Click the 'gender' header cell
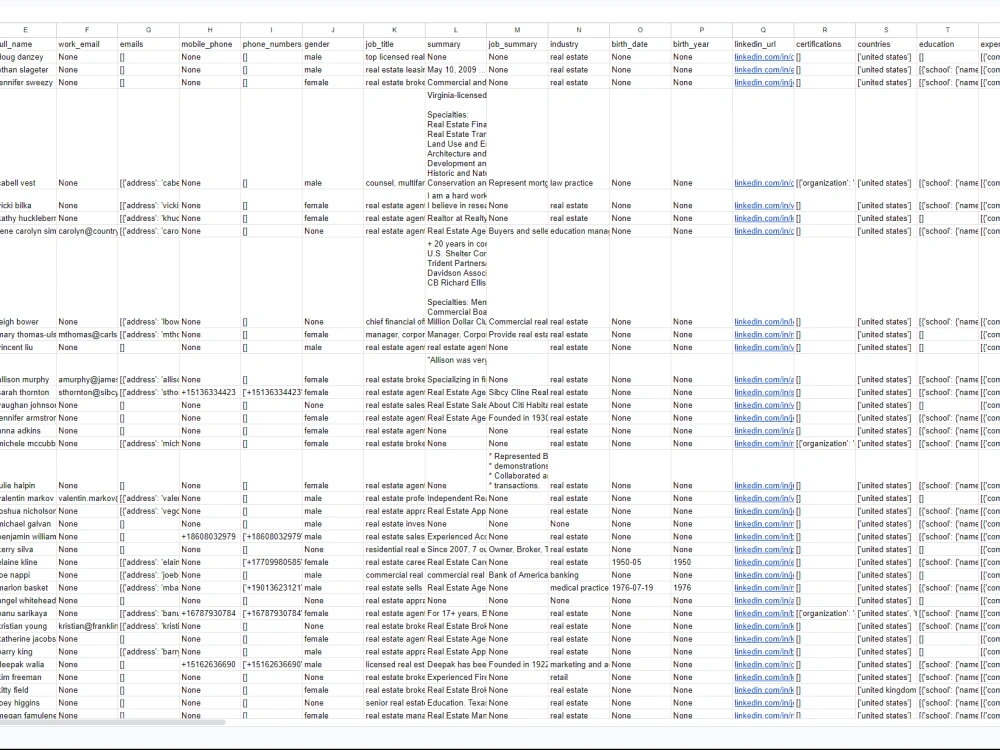Viewport: 1000px width, 750px height. click(x=333, y=44)
